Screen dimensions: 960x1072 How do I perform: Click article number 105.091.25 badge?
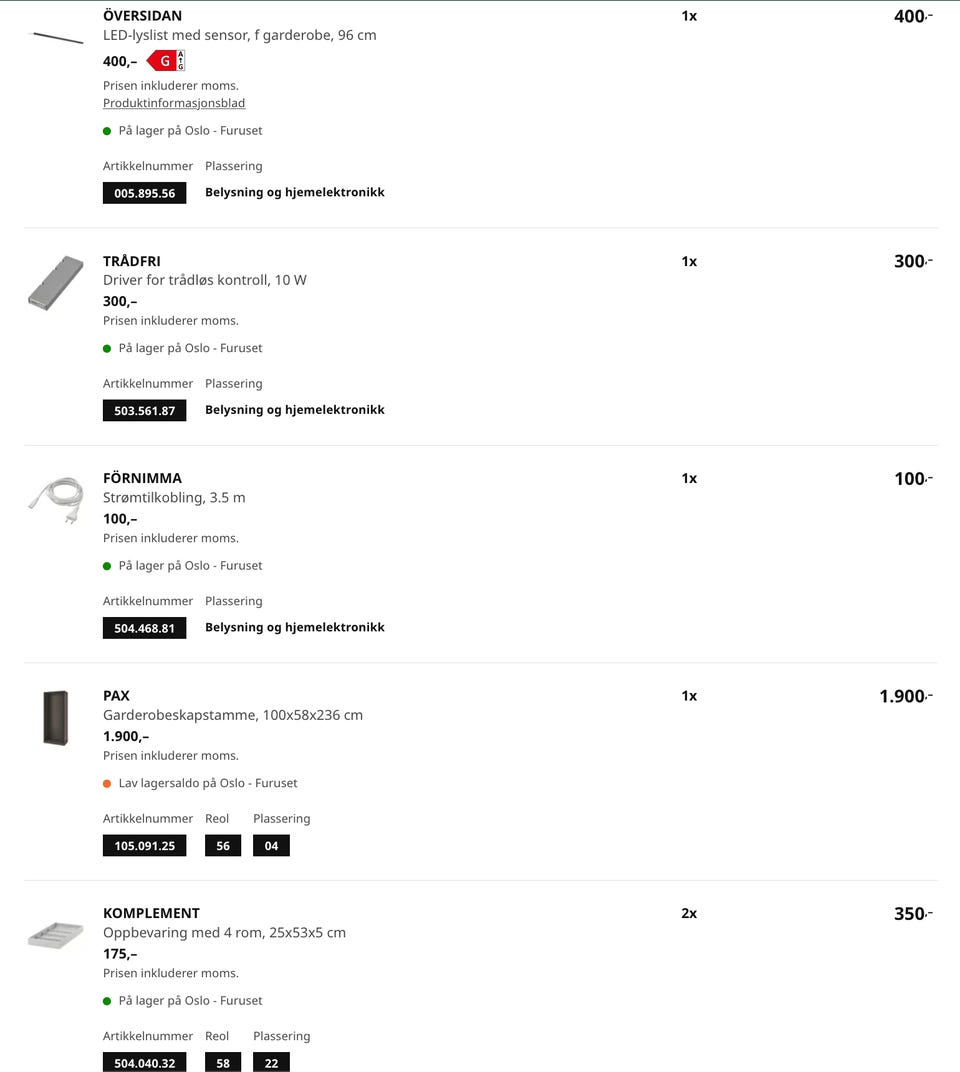(x=144, y=846)
